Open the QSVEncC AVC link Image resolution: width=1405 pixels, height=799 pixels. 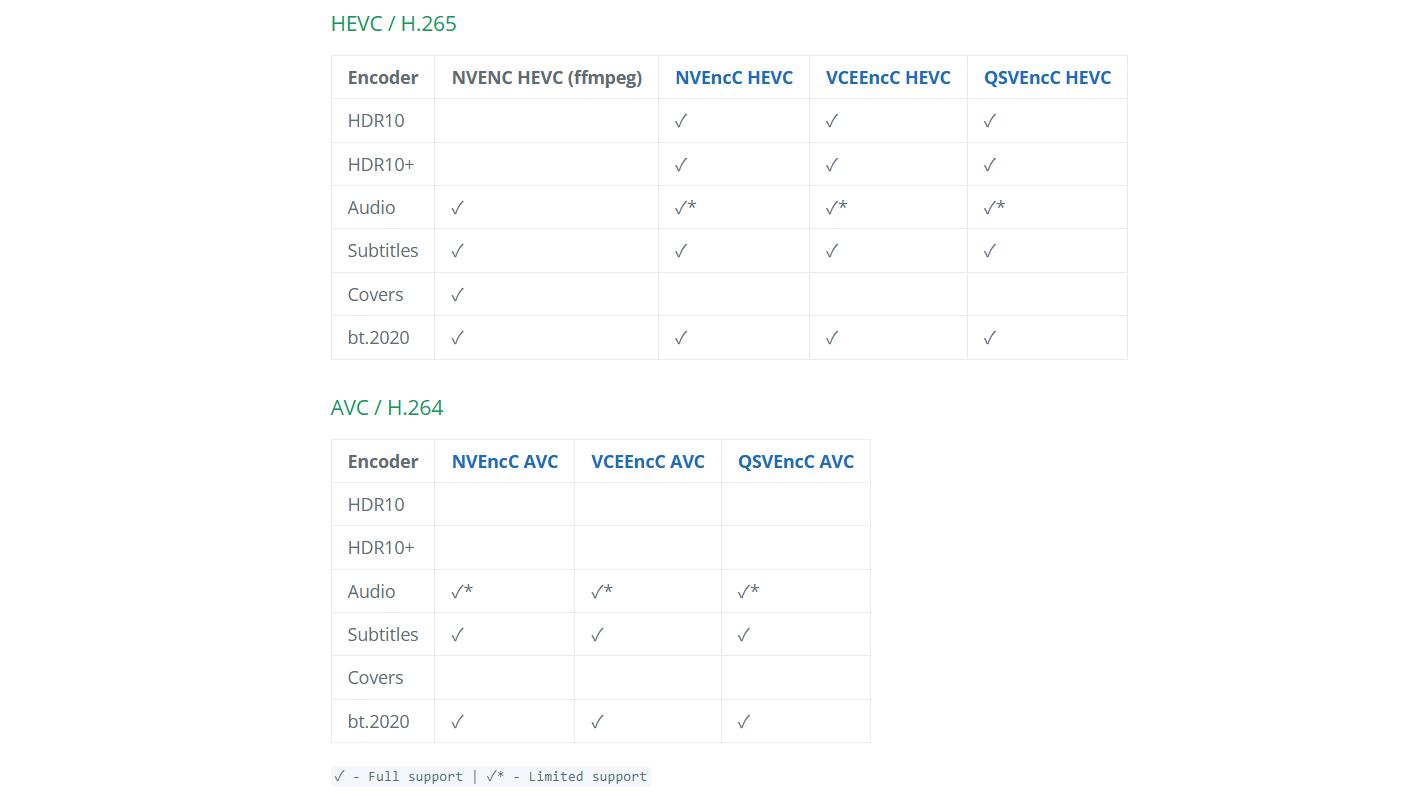click(796, 462)
